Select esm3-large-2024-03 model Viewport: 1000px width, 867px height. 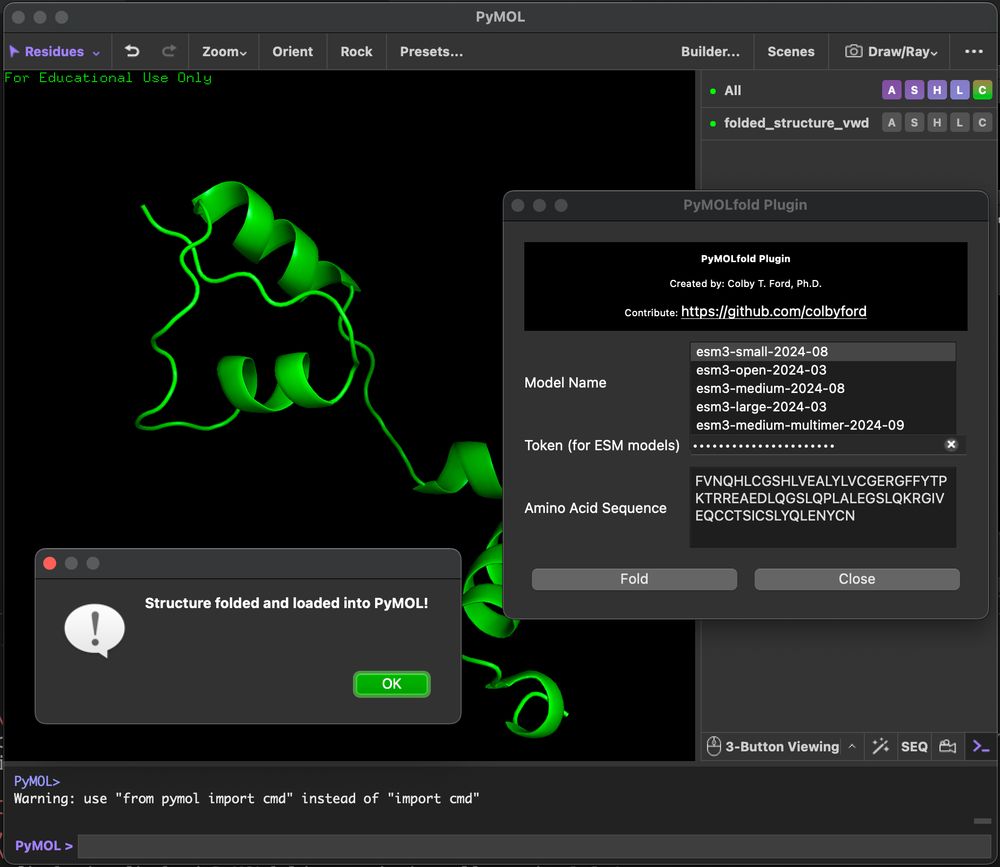(x=823, y=407)
